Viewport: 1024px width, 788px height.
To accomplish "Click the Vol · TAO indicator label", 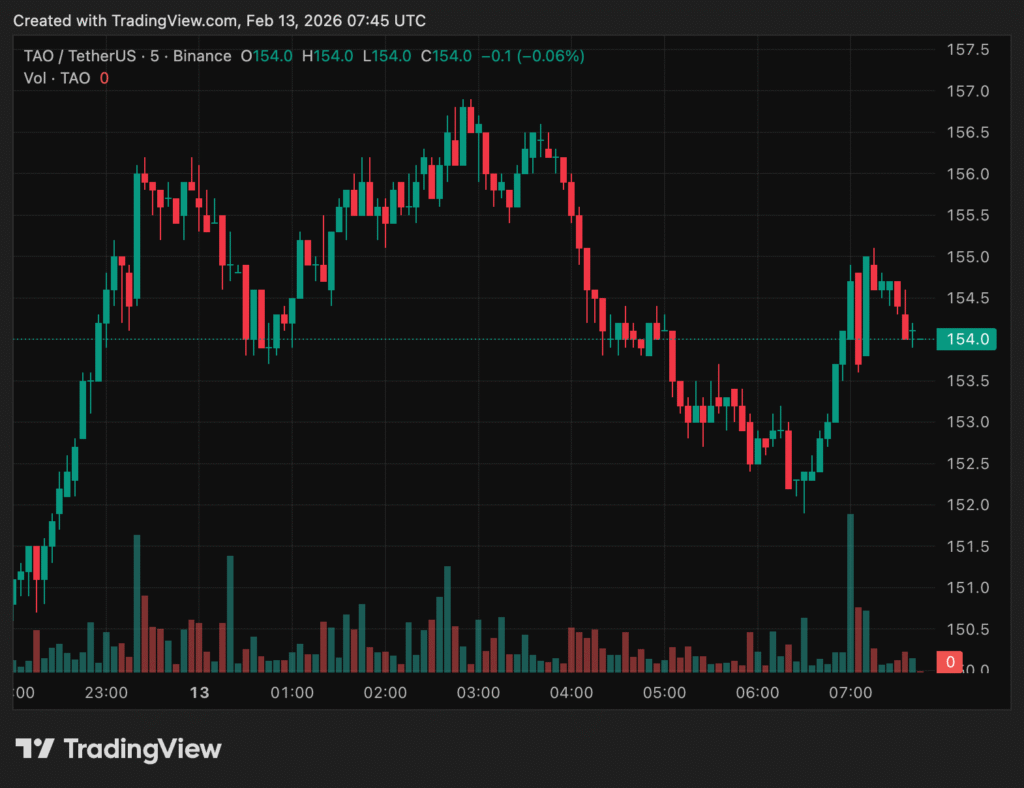I will pyautogui.click(x=57, y=78).
